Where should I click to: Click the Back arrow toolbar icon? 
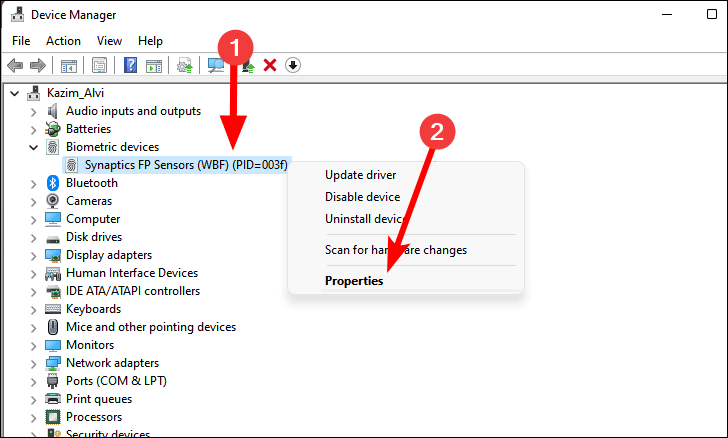[15, 66]
